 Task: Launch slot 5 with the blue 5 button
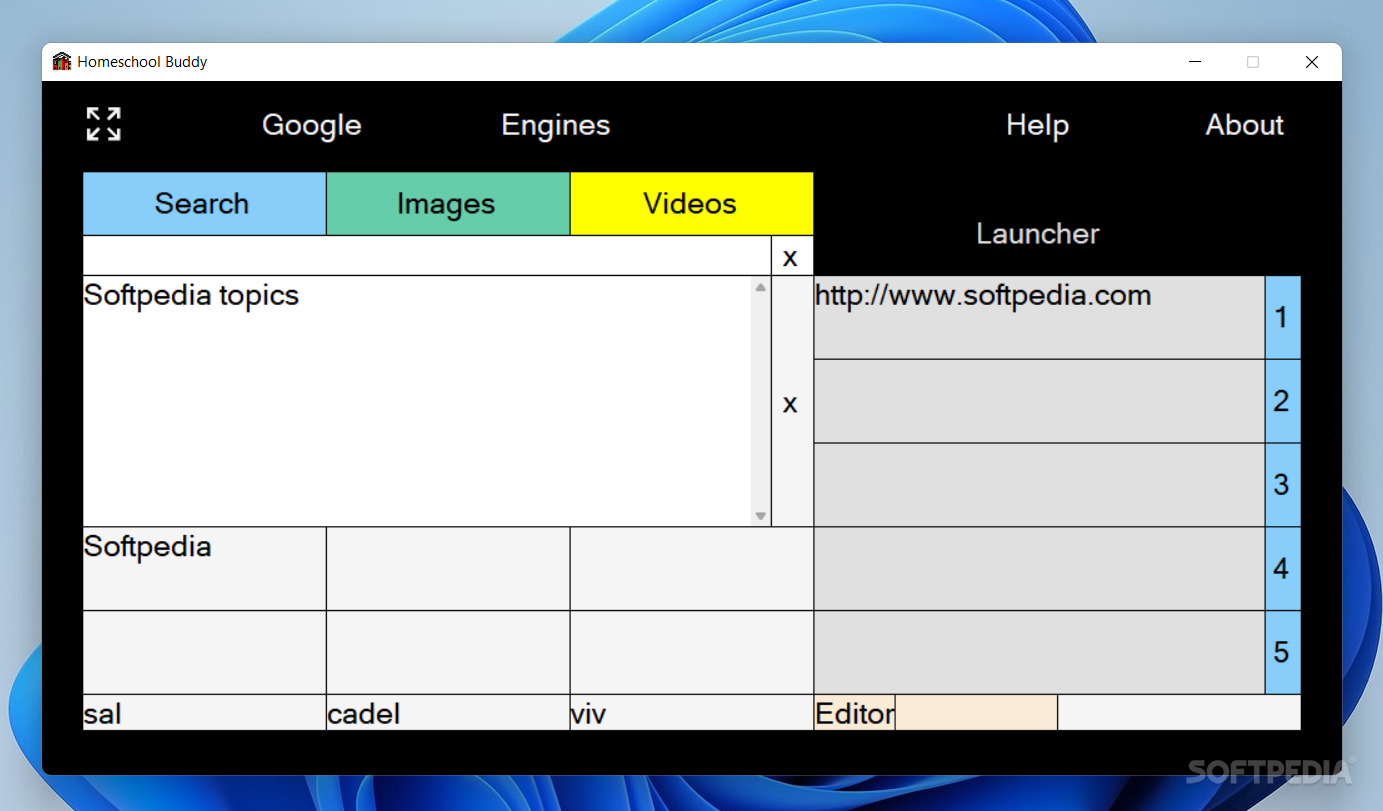pos(1282,653)
